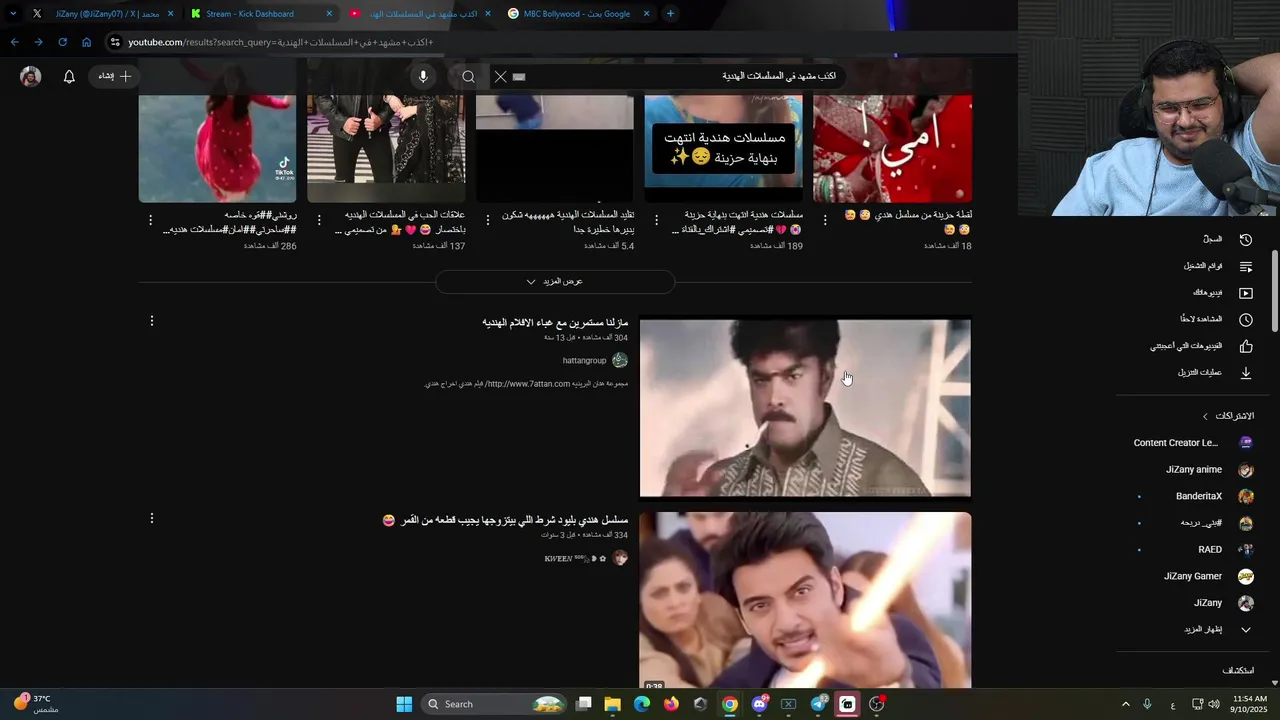Viewport: 1280px width, 720px height.
Task: Switch to the MBC Bollywood Google tab
Action: 580,14
